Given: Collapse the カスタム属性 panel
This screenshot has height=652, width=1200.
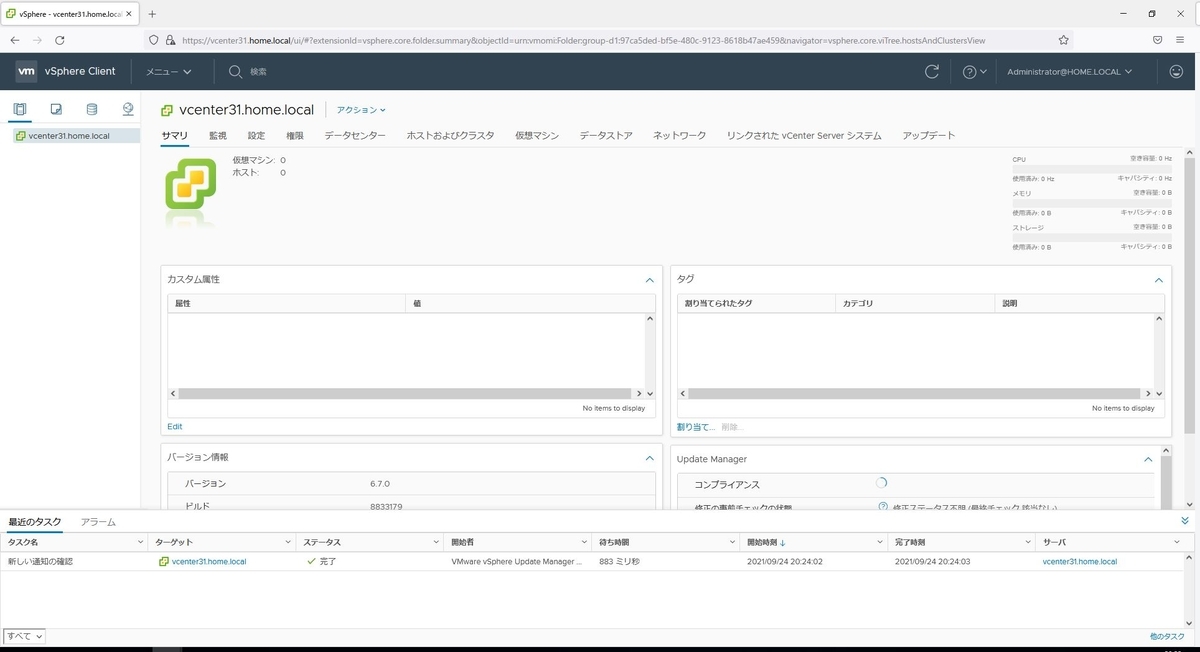Looking at the screenshot, I should [x=649, y=280].
